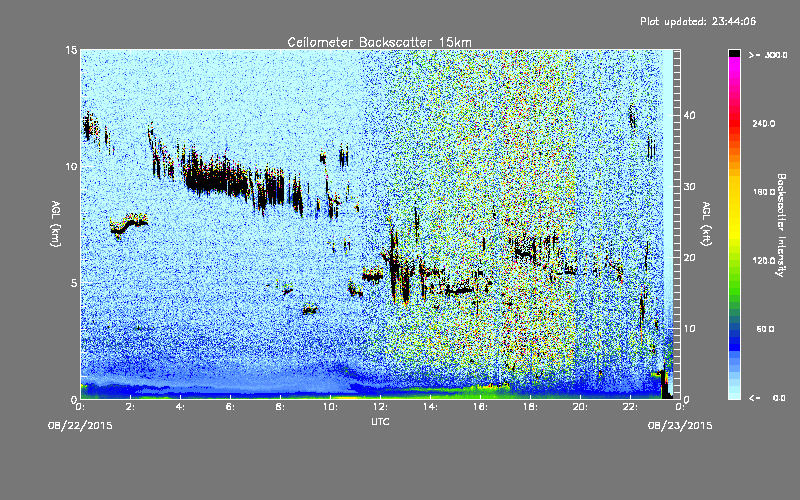Select the "40" tick on the kft axis

click(x=689, y=115)
